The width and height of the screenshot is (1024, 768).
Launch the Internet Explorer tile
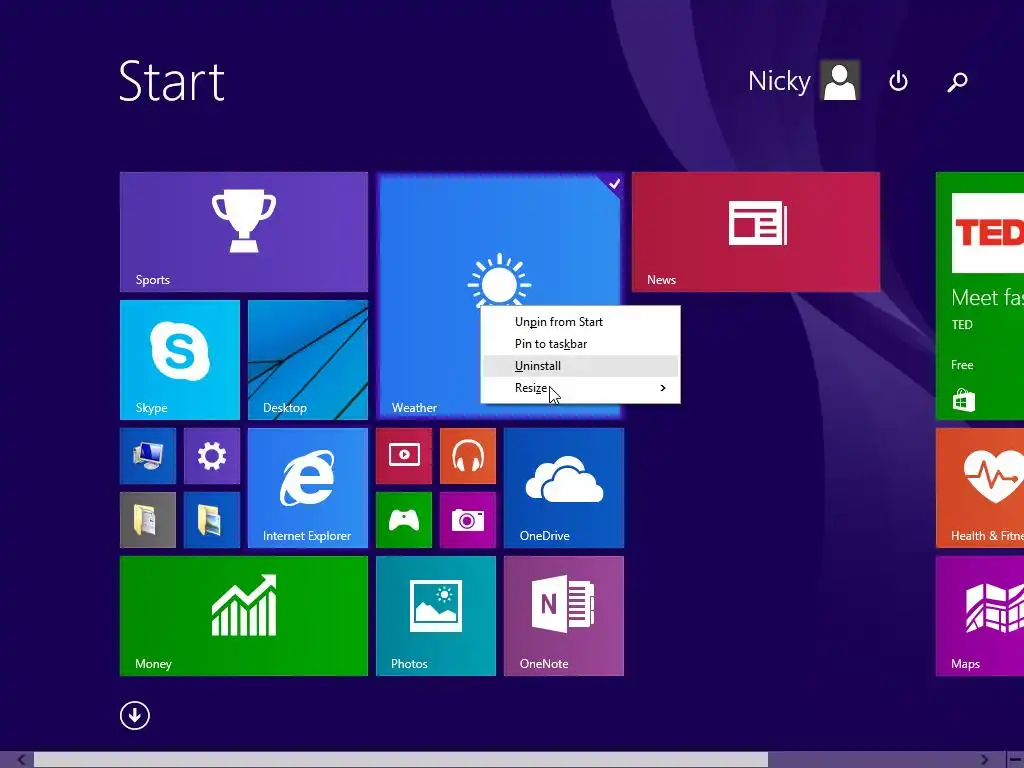[x=308, y=488]
